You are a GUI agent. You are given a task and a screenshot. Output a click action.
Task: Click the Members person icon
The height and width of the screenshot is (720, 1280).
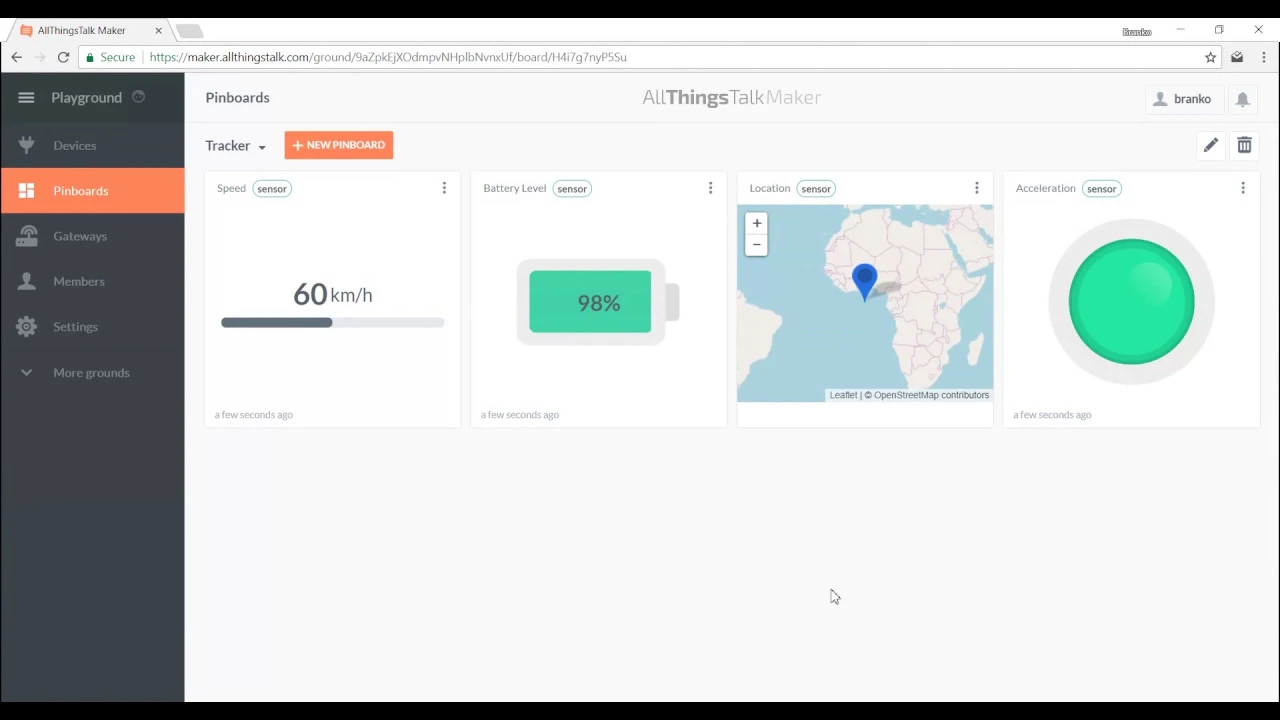pyautogui.click(x=27, y=281)
